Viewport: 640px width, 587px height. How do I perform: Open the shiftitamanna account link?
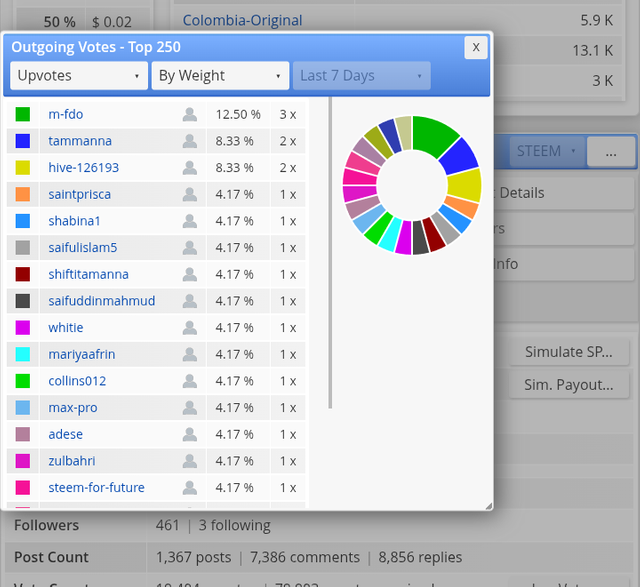coord(89,274)
